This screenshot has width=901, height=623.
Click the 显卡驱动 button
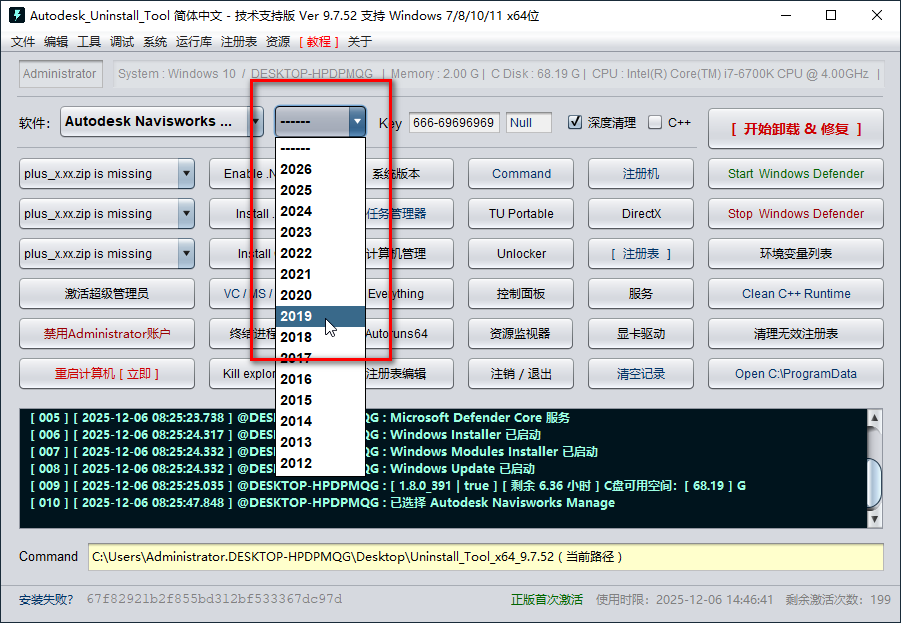641,333
